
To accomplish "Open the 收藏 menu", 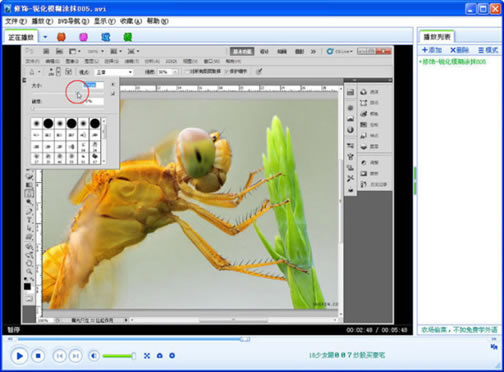I will click(131, 21).
